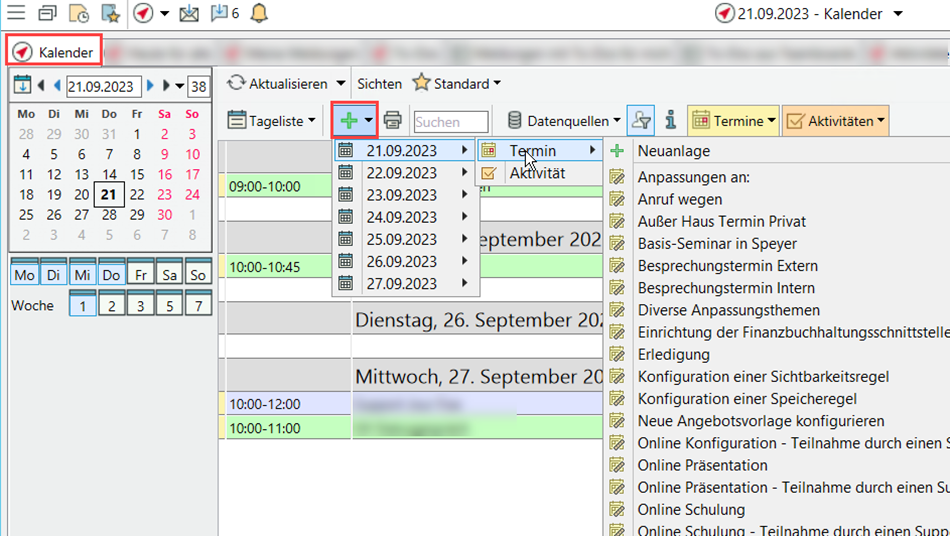Select the 2 weeks view toggle

(x=112, y=305)
